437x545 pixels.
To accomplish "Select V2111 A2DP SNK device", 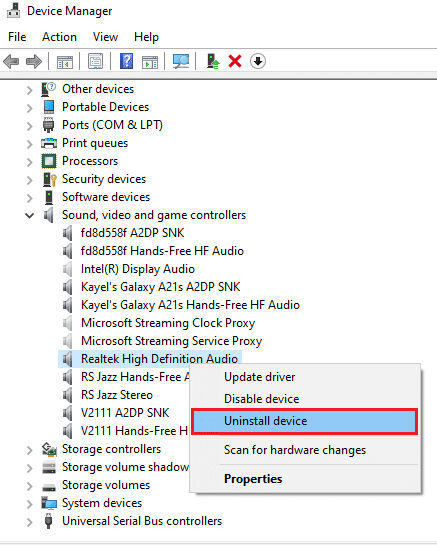I will coord(125,413).
